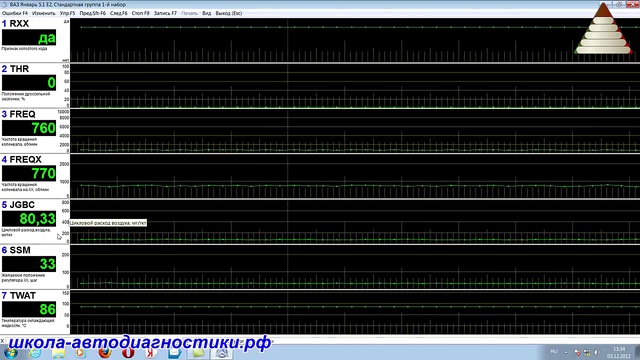Launch Windows Media Player from the taskbar
Image resolution: width=640 pixels, height=360 pixels.
pos(80,353)
